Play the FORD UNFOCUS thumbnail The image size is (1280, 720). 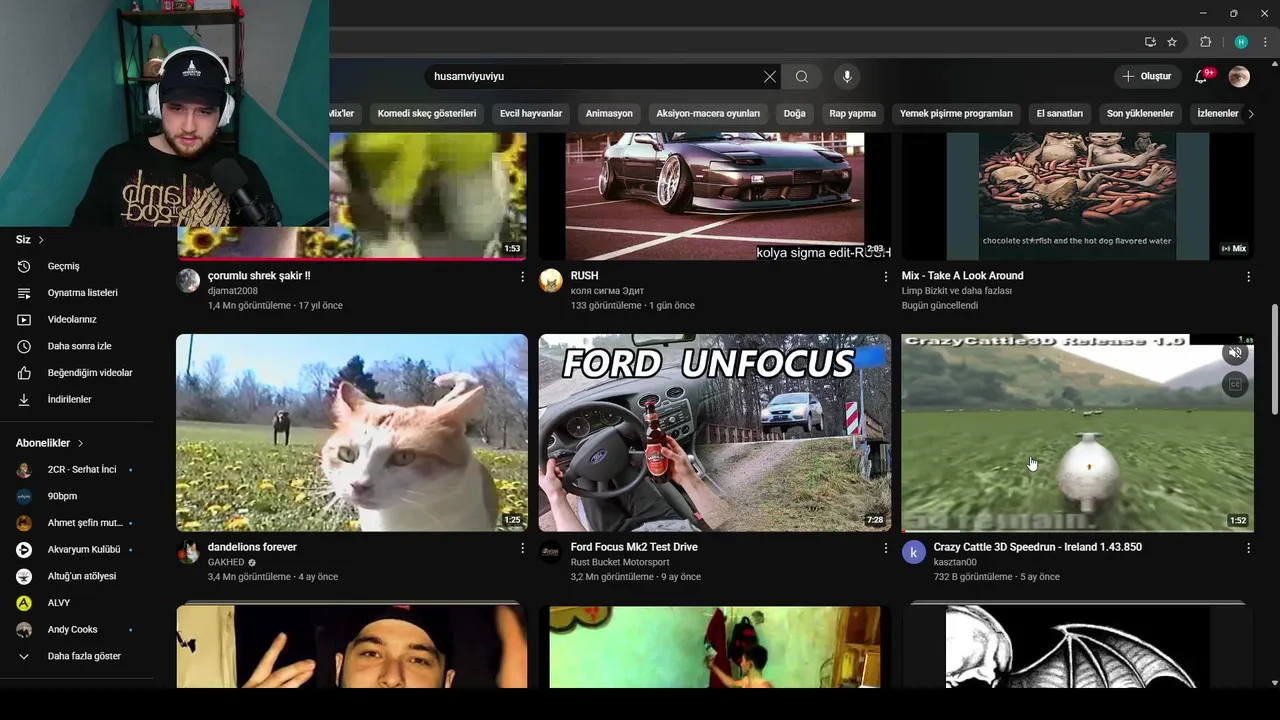(715, 433)
